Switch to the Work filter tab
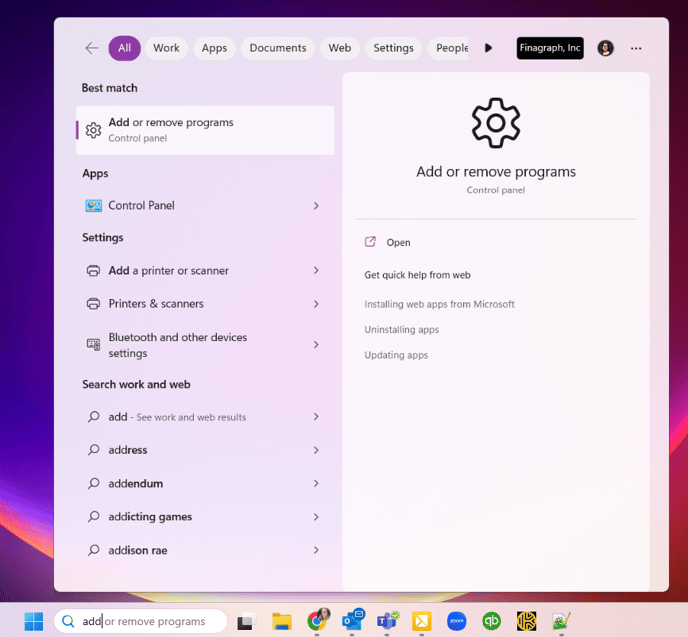The image size is (688, 637). pyautogui.click(x=166, y=48)
